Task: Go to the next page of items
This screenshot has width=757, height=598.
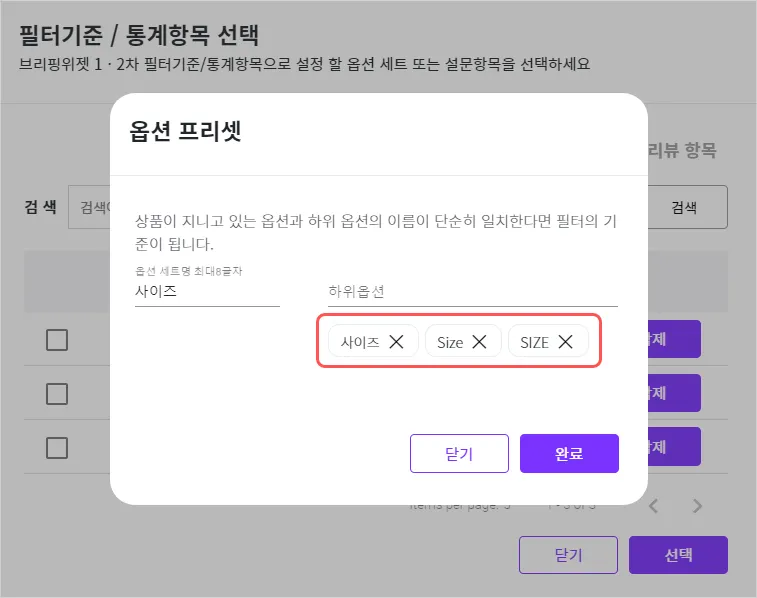Action: (x=698, y=506)
